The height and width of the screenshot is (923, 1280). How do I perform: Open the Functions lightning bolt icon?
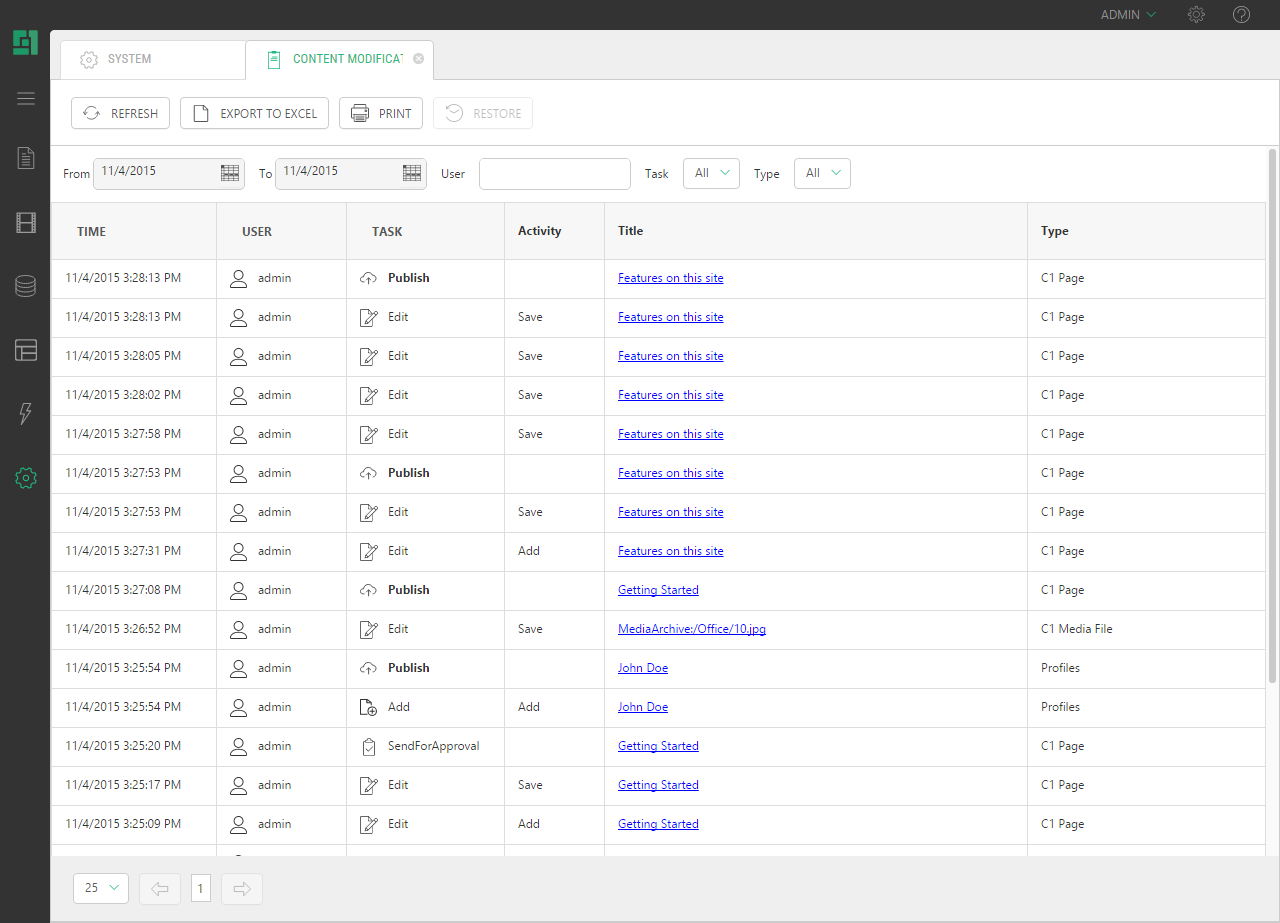pyautogui.click(x=26, y=413)
